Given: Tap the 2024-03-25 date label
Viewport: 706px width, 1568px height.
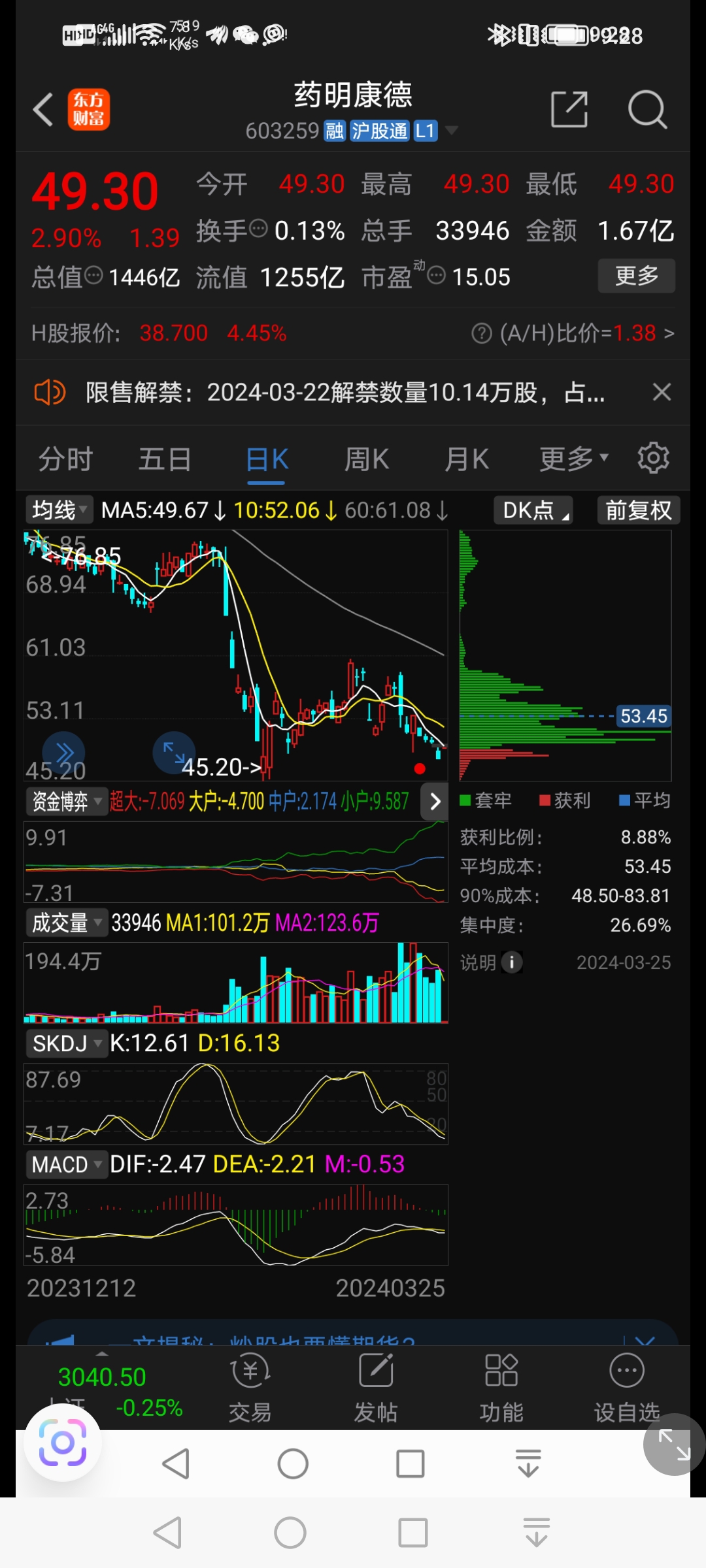Looking at the screenshot, I should (x=624, y=962).
